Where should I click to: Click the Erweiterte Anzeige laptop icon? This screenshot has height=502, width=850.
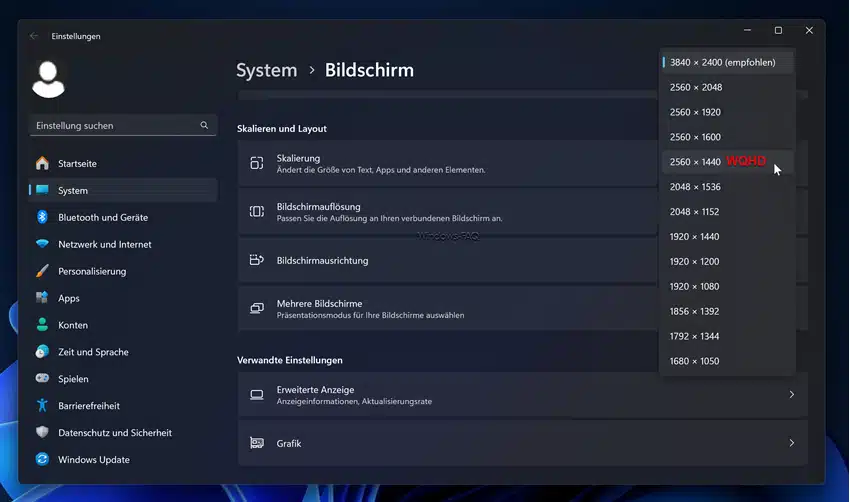click(256, 395)
